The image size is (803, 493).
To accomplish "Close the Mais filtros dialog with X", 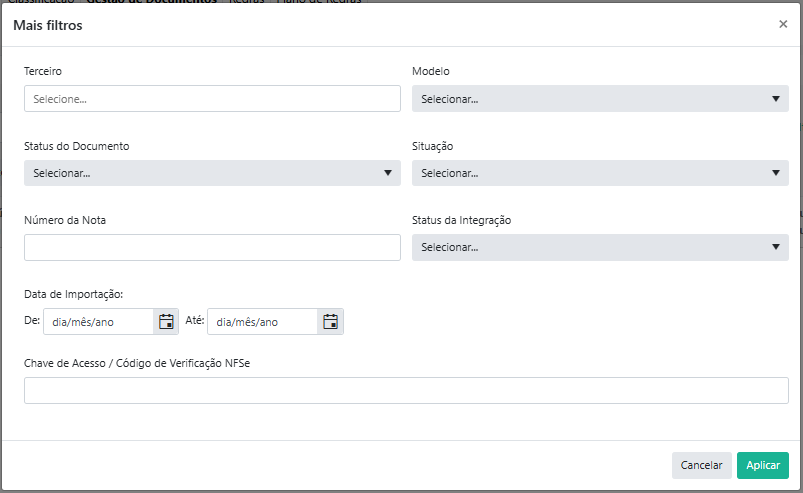I will click(783, 24).
